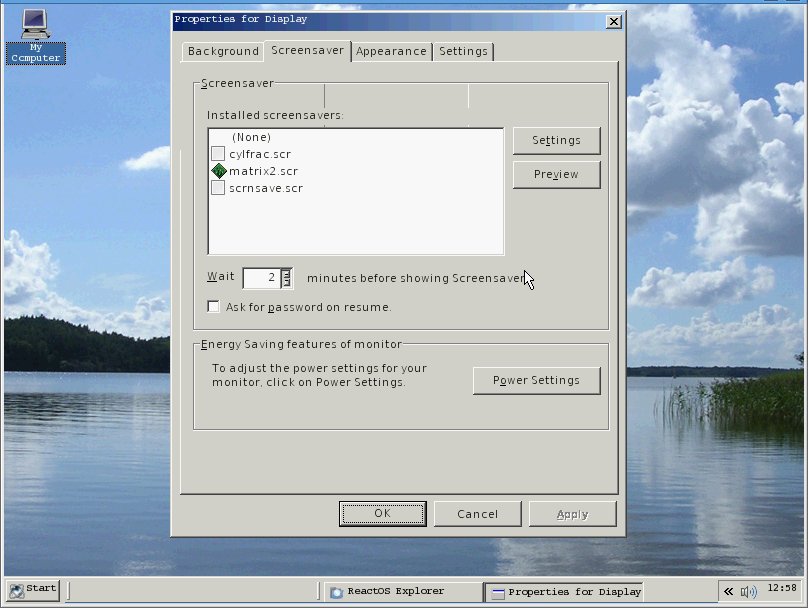Viewport: 808px width, 608px height.
Task: Go to the Settings tab
Action: pyautogui.click(x=463, y=52)
